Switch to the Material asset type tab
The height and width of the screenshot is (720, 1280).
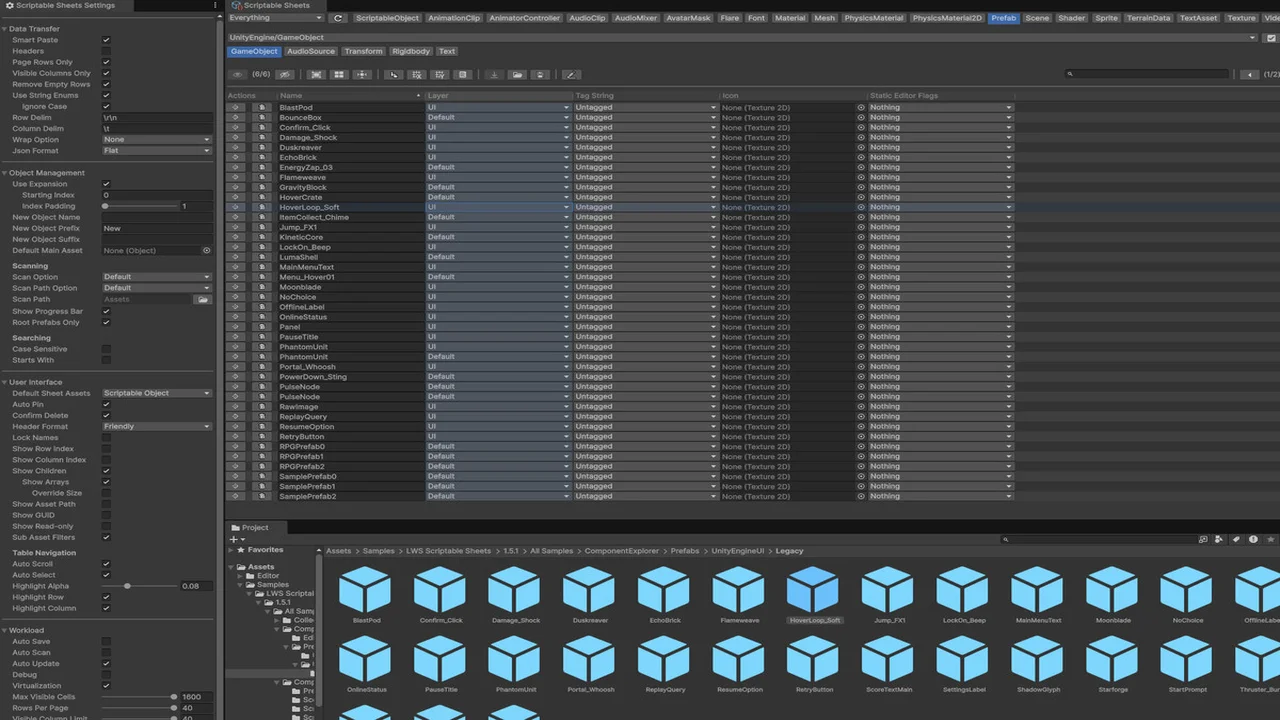789,18
